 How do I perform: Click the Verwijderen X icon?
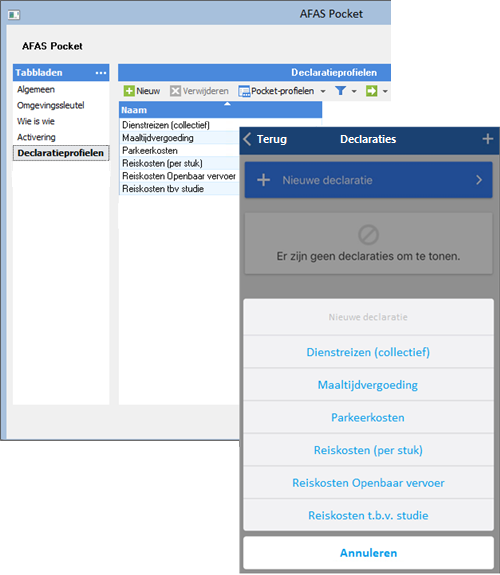tap(175, 91)
